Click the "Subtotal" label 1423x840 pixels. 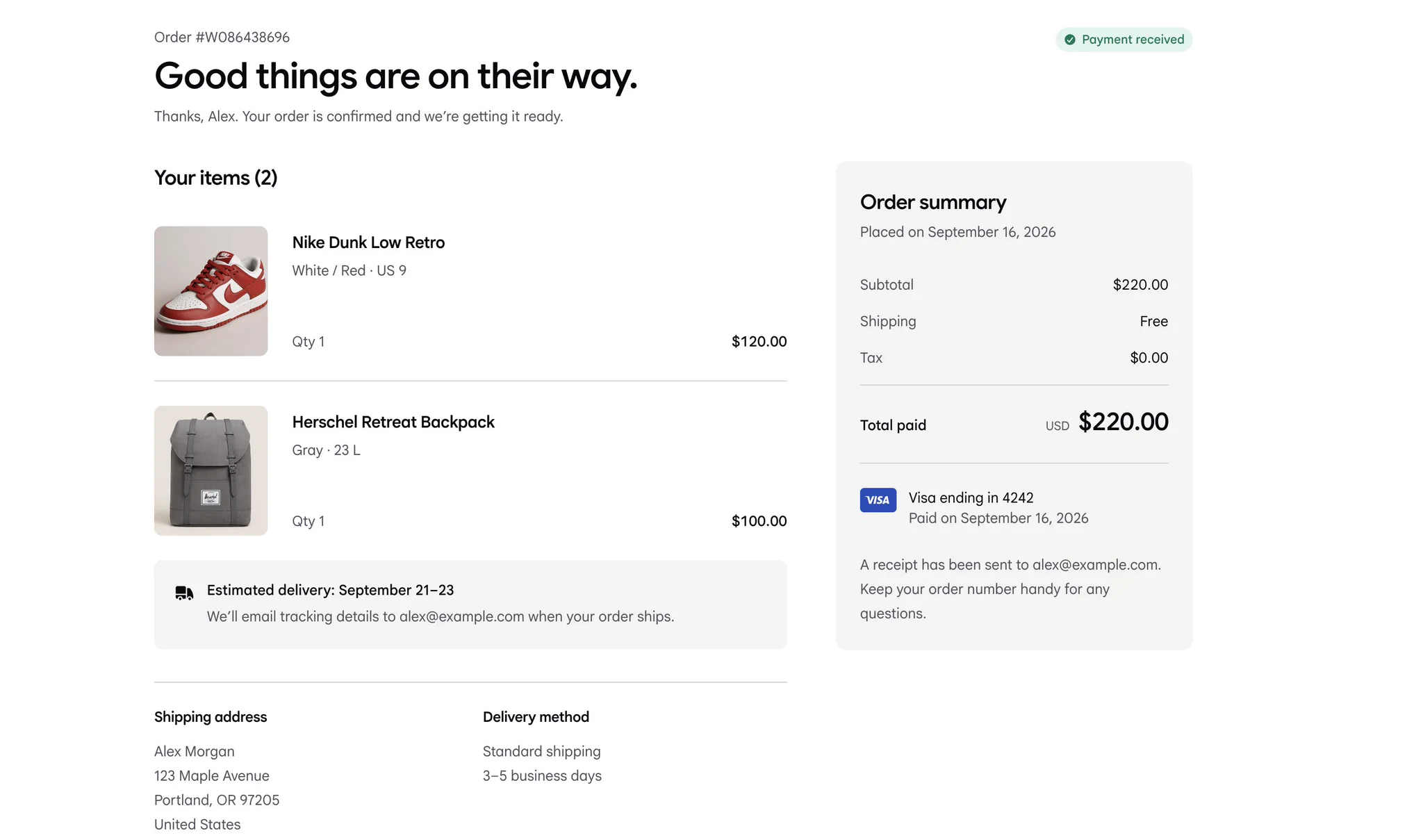(x=887, y=285)
